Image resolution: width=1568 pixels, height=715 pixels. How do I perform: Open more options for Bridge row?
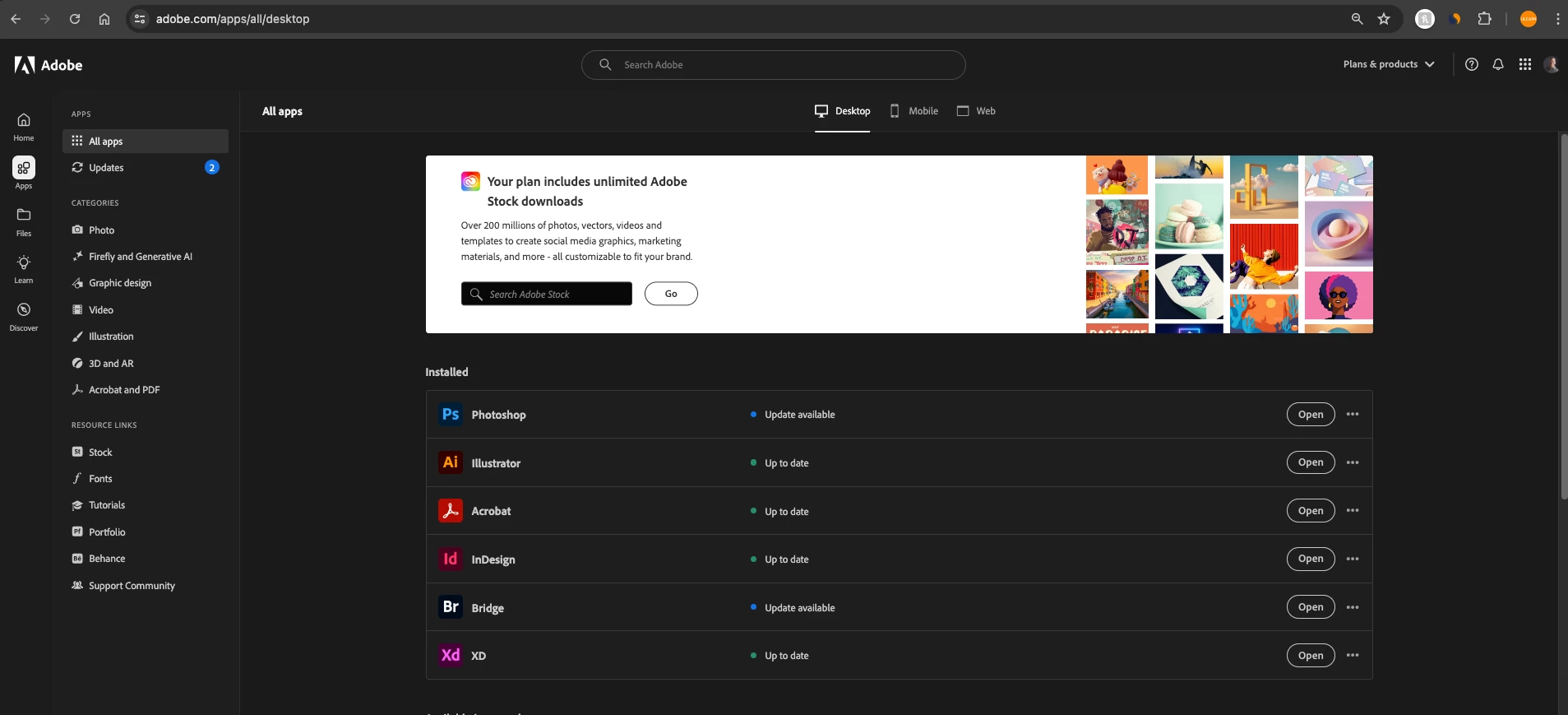coord(1353,607)
